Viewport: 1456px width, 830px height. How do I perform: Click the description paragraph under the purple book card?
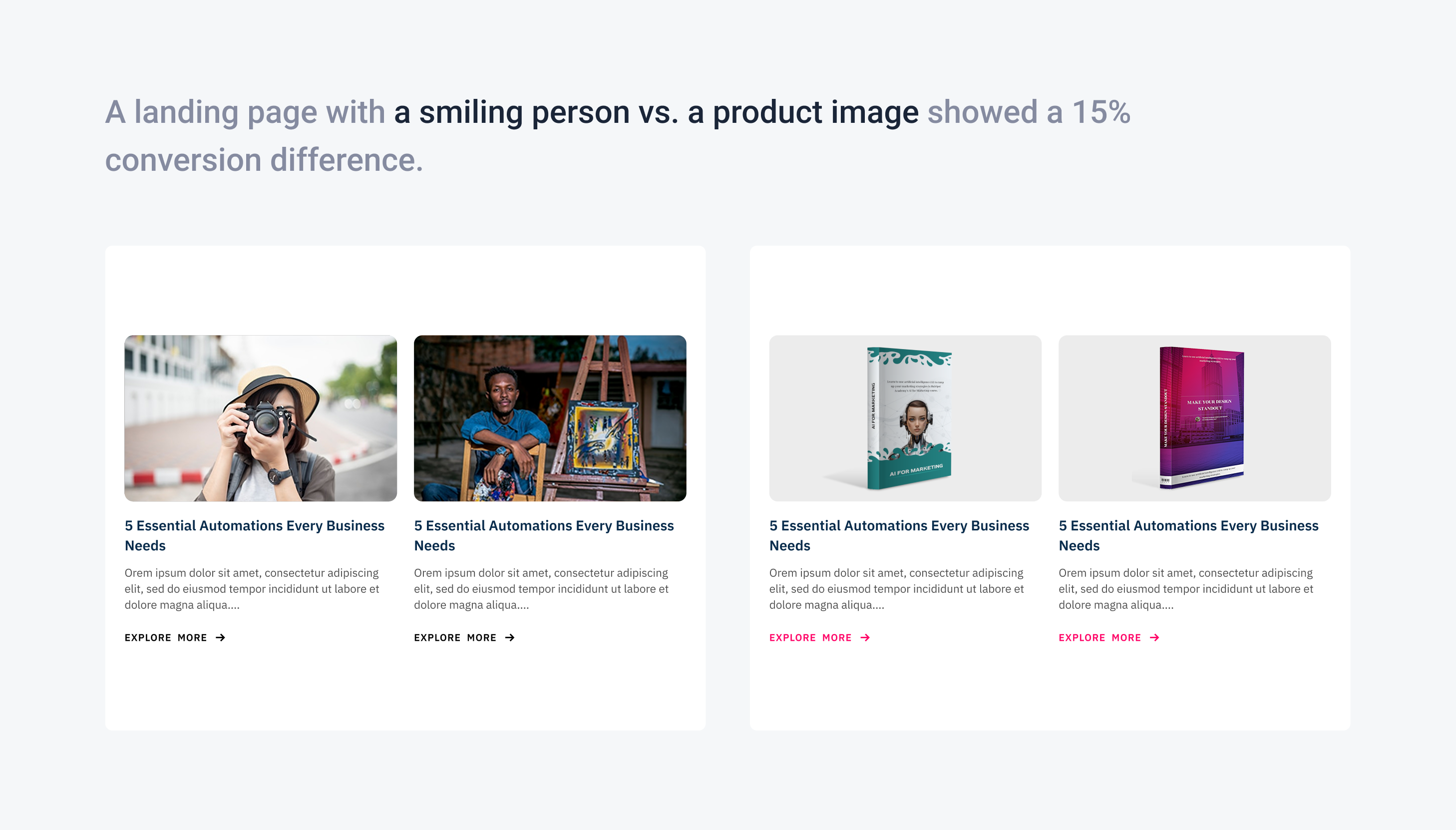(1185, 588)
